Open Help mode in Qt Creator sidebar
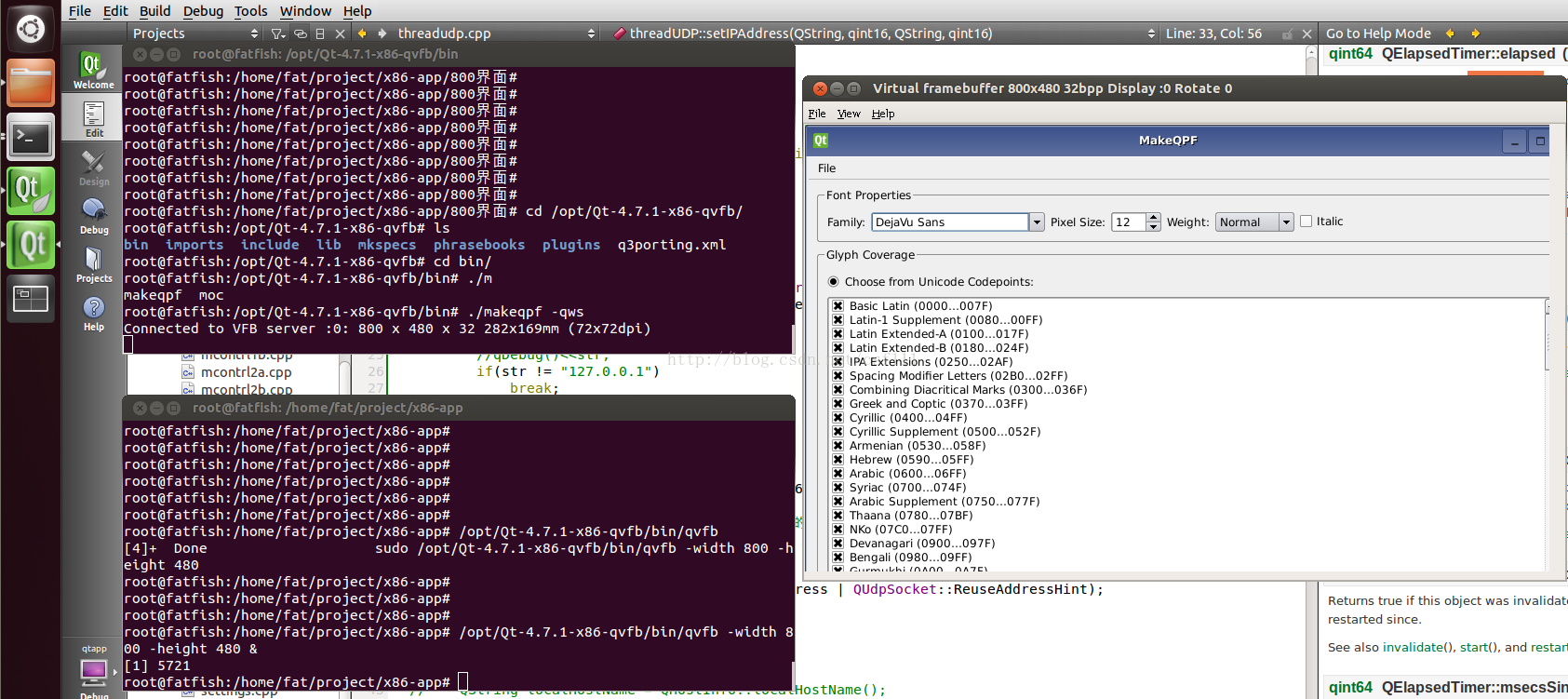Image resolution: width=1568 pixels, height=699 pixels. click(x=93, y=313)
